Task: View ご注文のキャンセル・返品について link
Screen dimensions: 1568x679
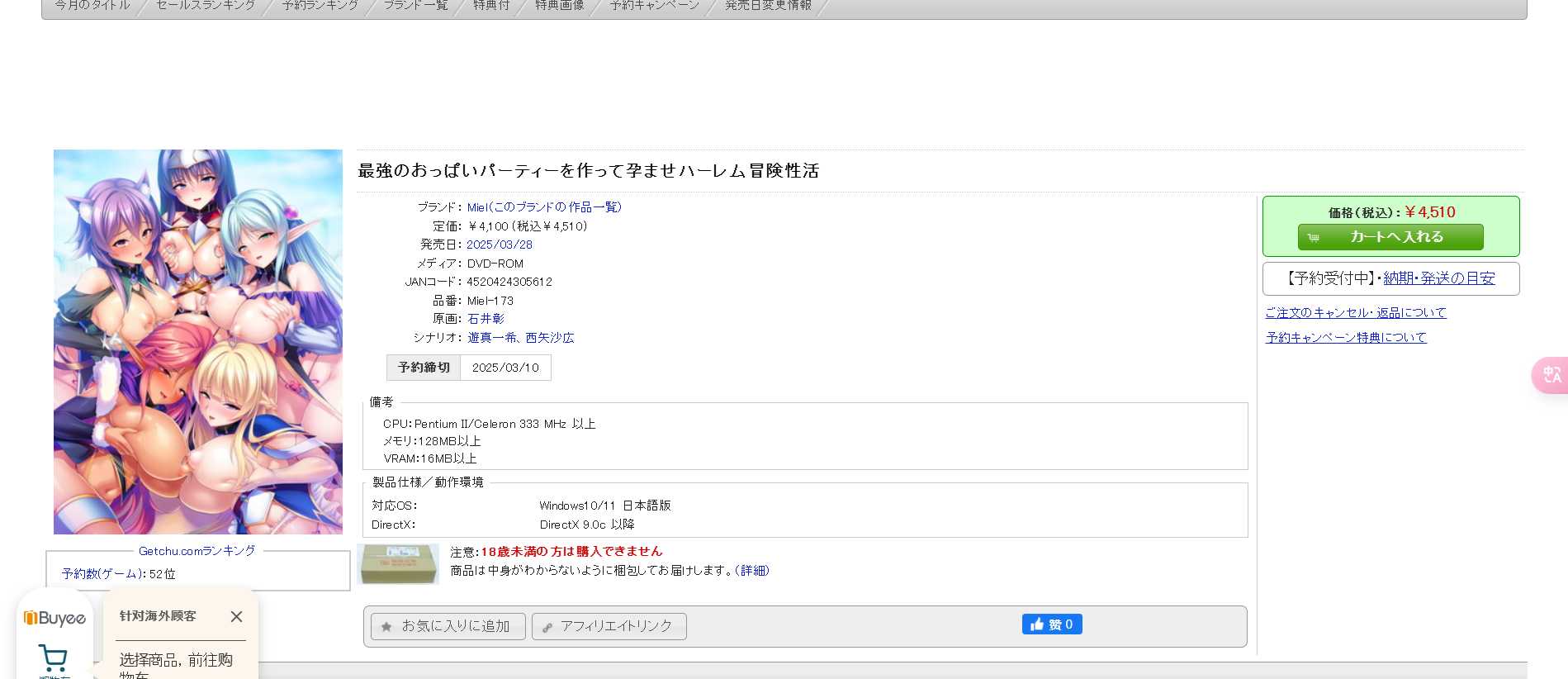Action: [x=1356, y=313]
